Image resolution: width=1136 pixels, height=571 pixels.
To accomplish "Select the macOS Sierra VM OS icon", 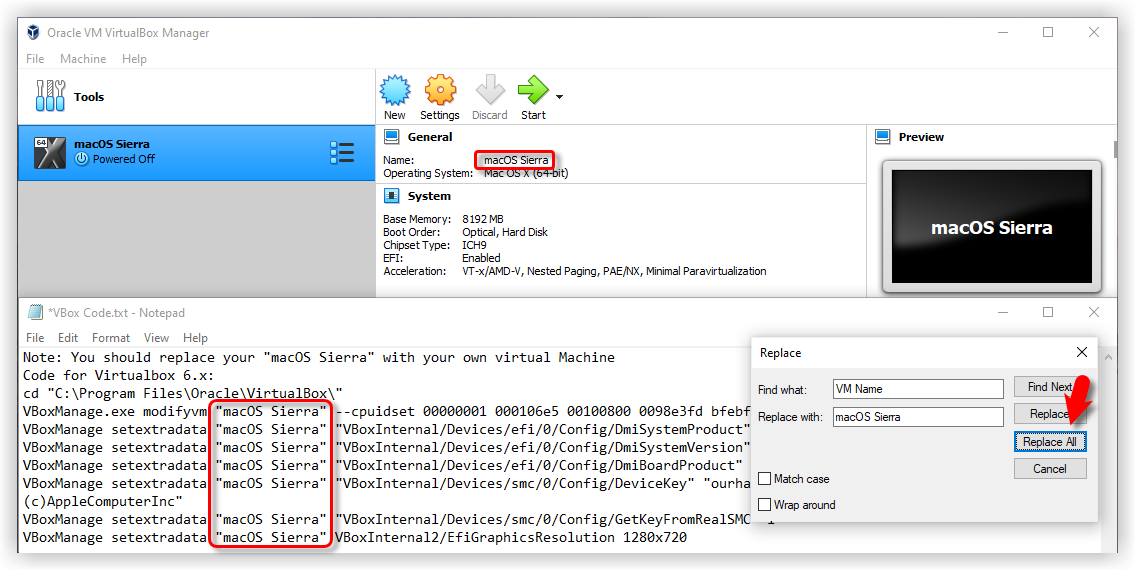I will coord(50,153).
